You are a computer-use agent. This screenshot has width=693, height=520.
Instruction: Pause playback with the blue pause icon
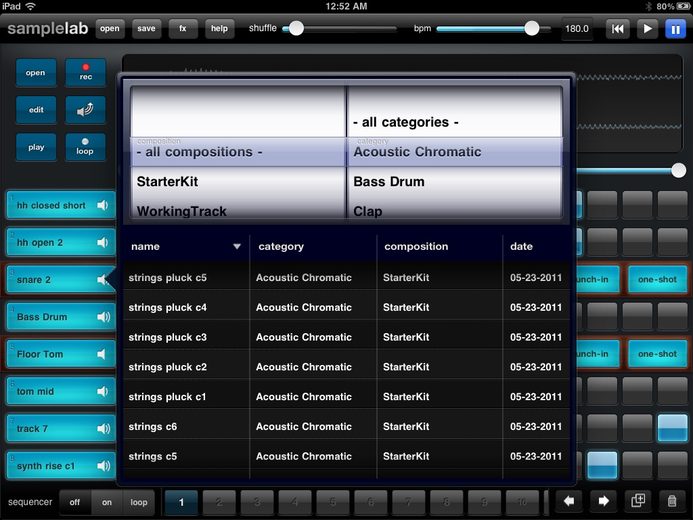(675, 29)
